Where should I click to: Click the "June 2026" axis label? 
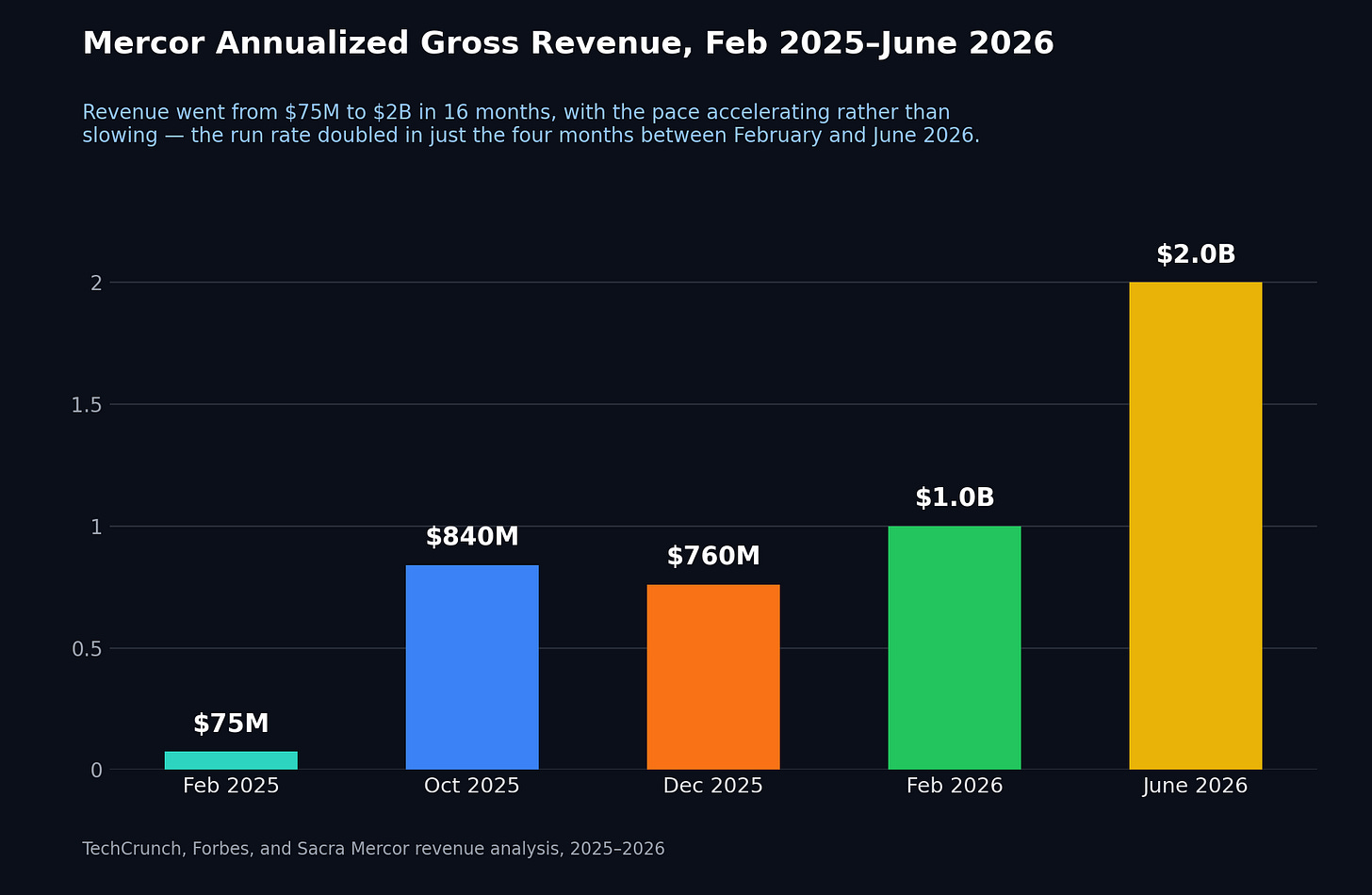pos(1196,786)
